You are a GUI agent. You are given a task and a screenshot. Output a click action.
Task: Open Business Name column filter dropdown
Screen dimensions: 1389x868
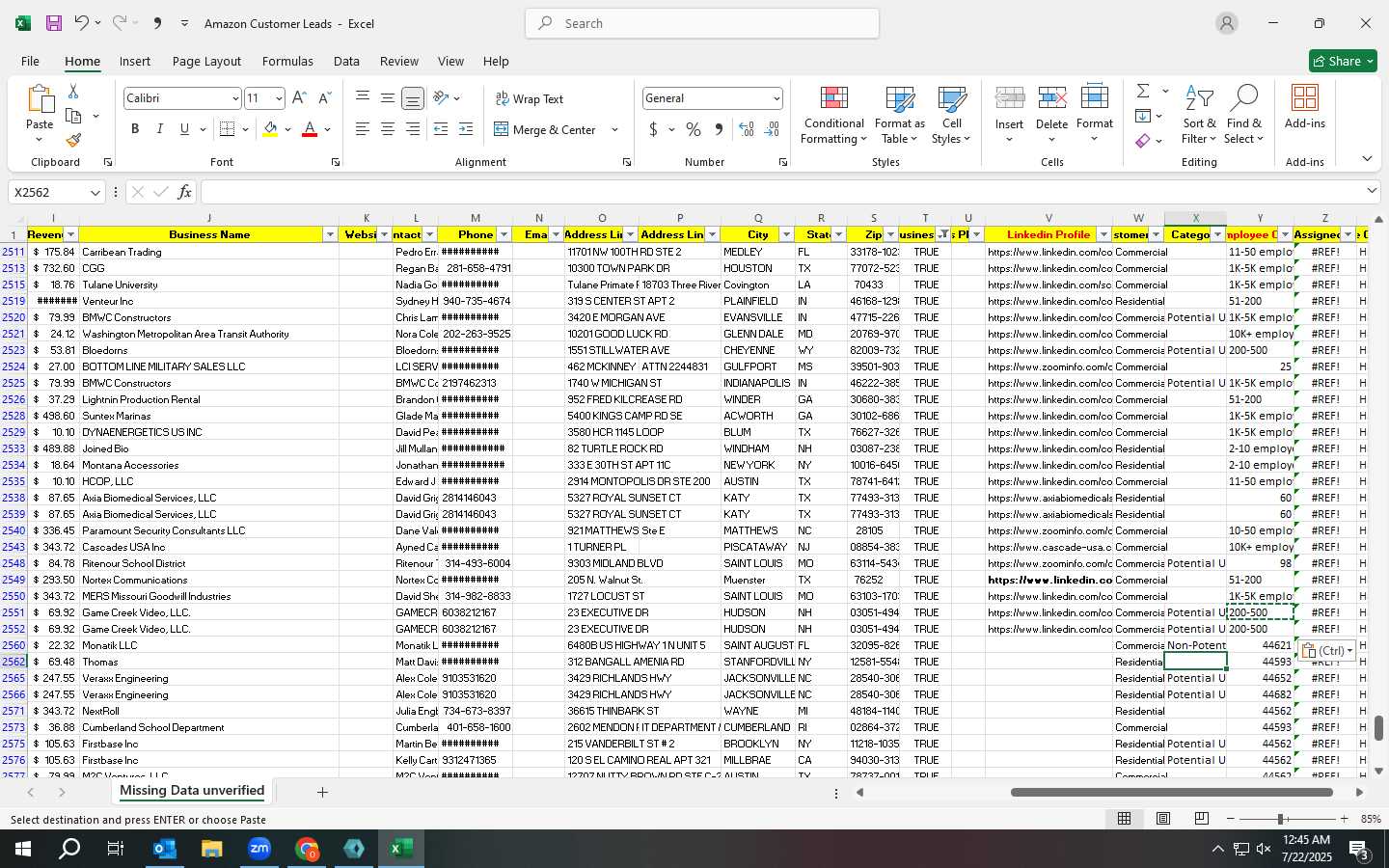(x=330, y=235)
